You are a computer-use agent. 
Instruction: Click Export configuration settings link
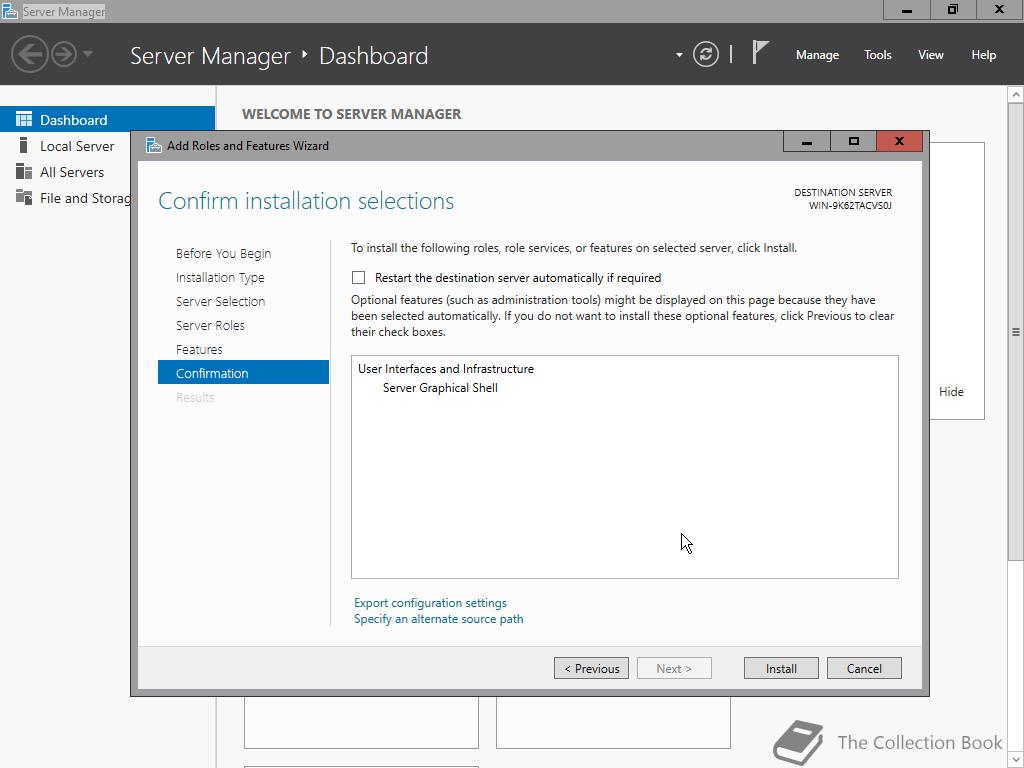(430, 603)
